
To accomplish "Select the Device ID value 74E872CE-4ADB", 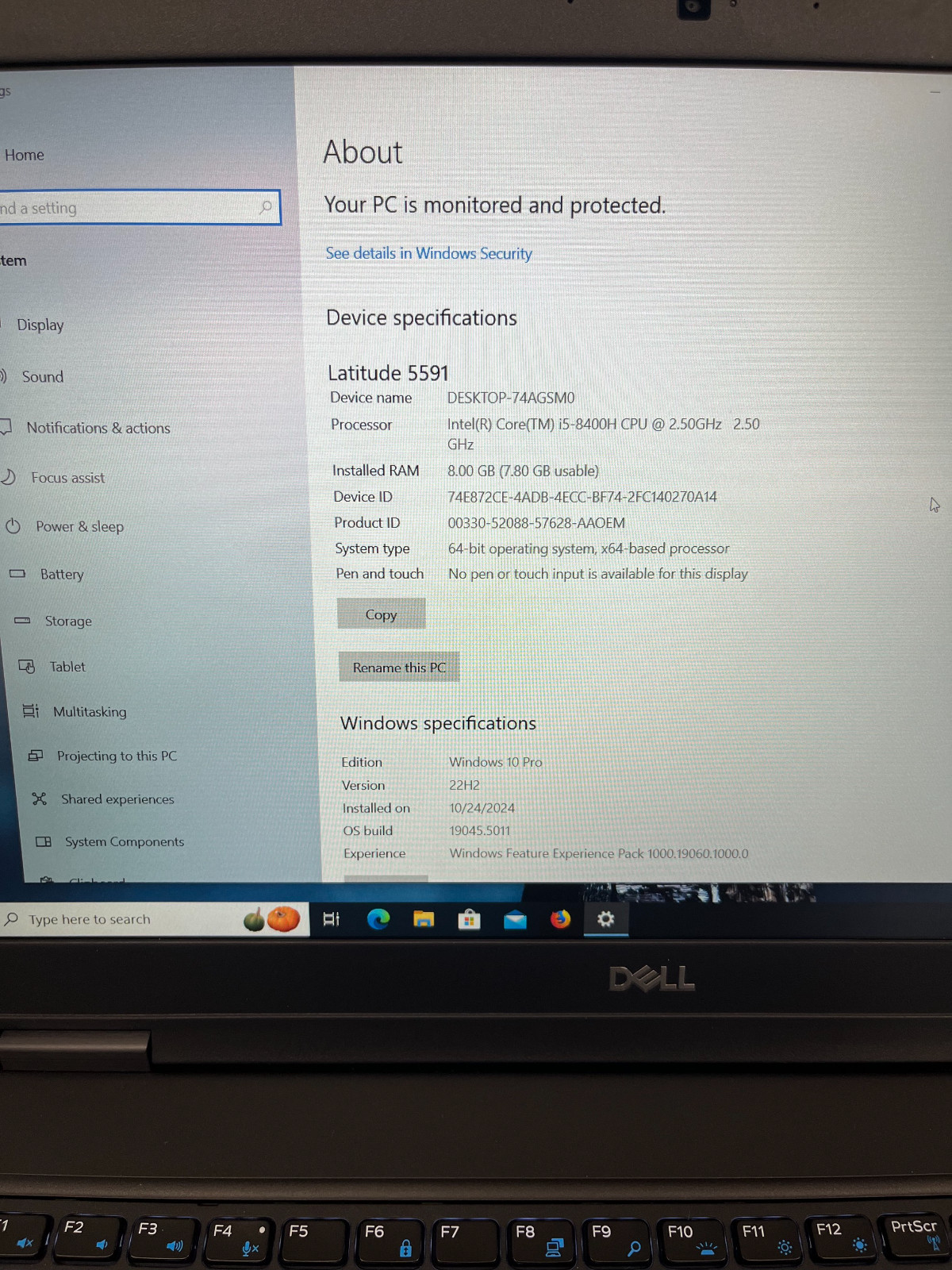I will 582,497.
